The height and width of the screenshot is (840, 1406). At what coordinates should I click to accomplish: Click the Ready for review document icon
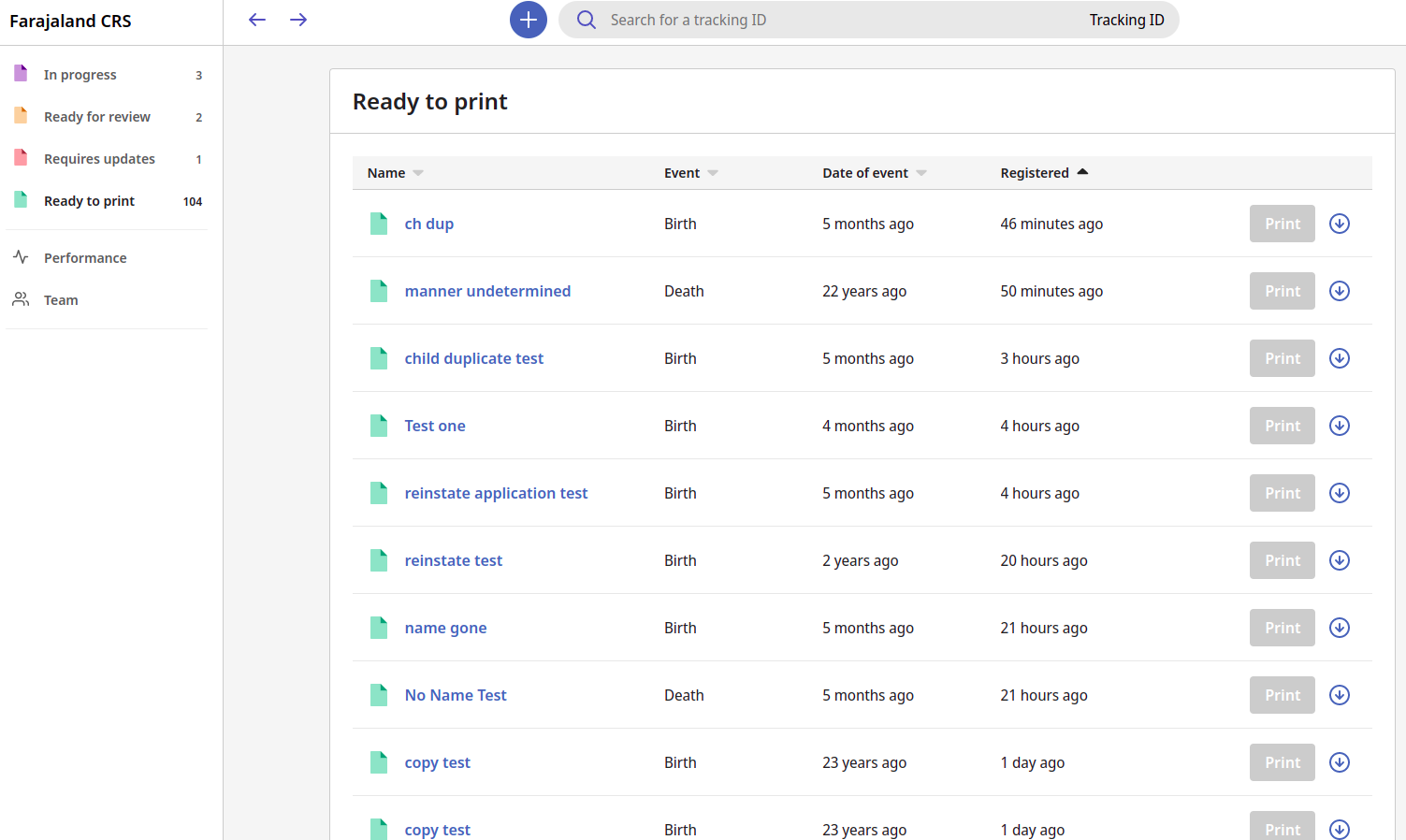click(x=21, y=116)
